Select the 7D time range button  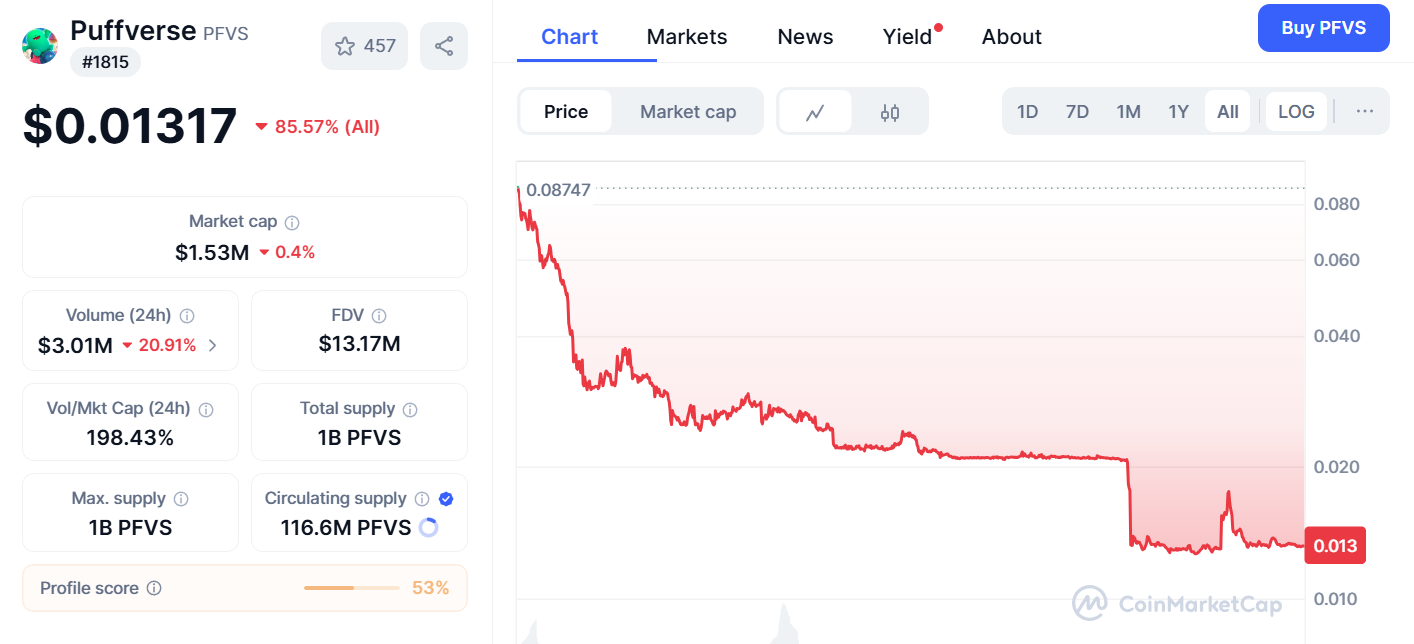[x=1077, y=112]
